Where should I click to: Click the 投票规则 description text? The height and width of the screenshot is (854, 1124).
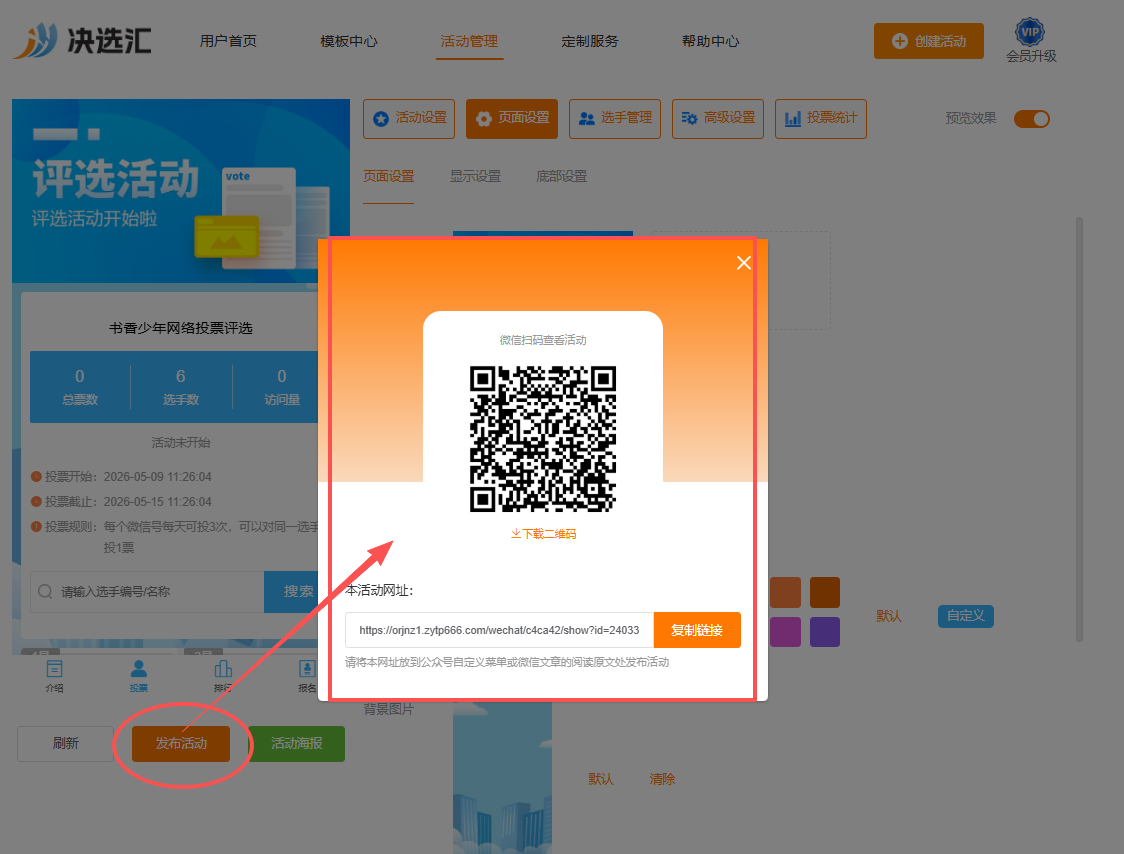pos(175,536)
